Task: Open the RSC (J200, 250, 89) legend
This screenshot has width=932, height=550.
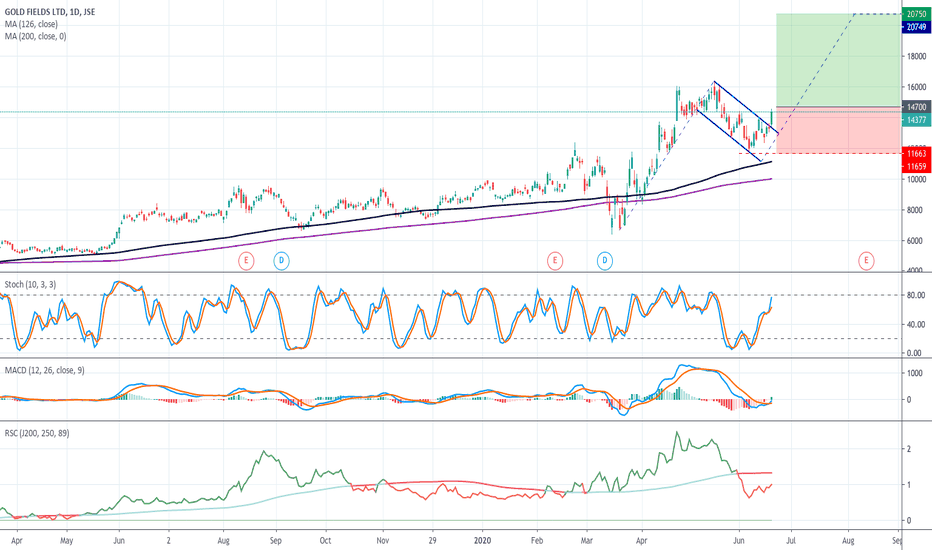Action: 37,433
